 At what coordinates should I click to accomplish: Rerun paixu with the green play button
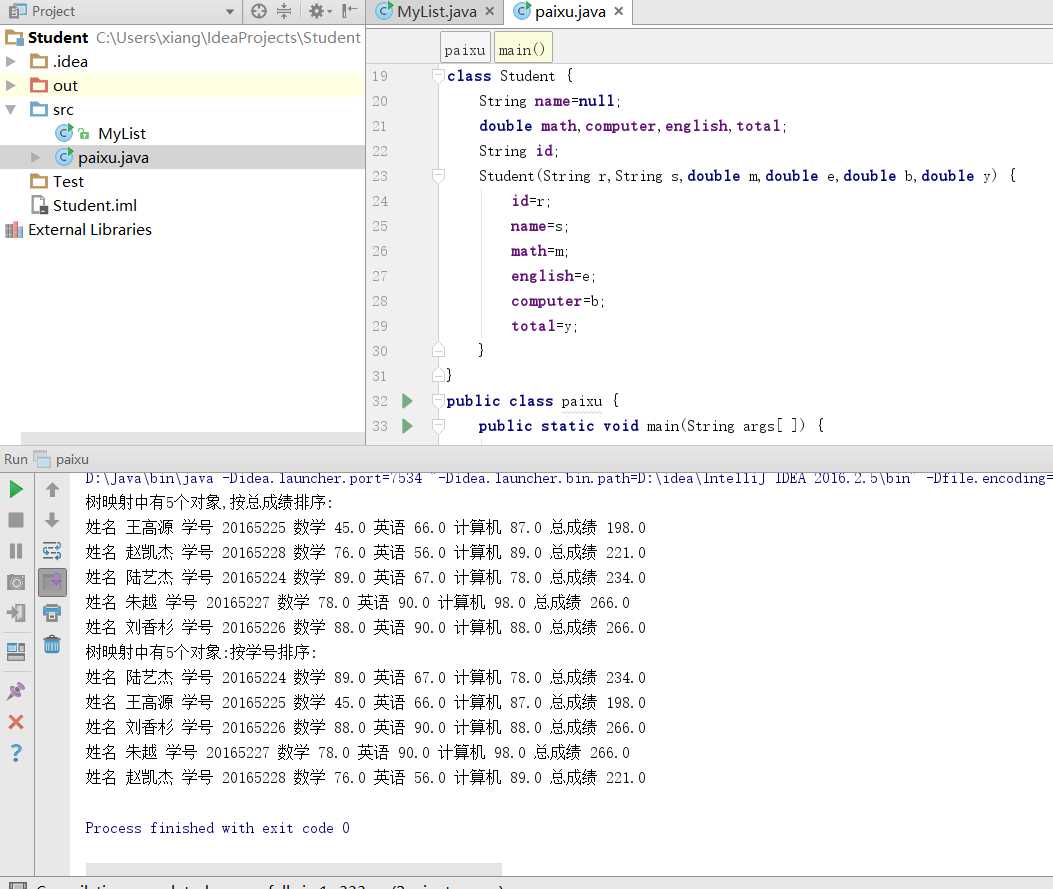16,489
